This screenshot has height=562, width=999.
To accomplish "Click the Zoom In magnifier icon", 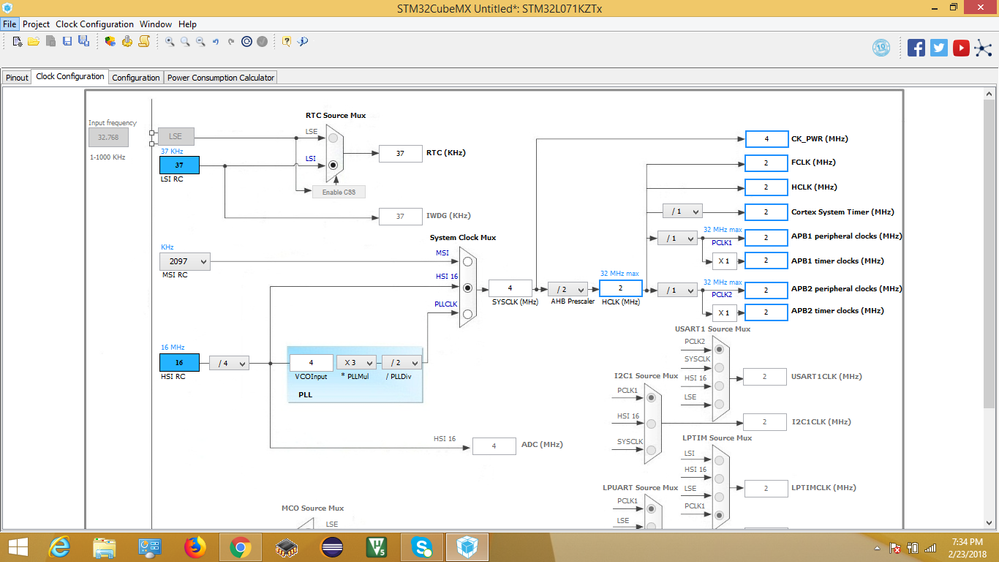I will [169, 41].
